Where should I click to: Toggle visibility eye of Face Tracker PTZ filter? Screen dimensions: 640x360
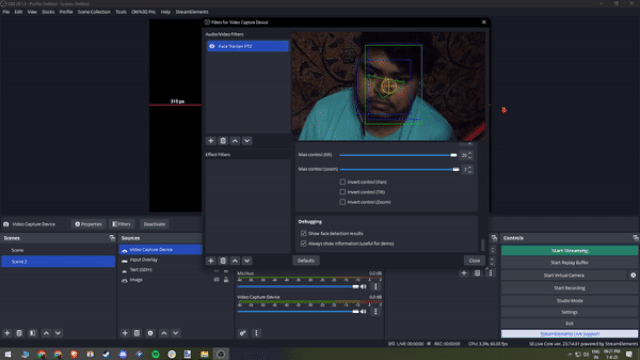212,46
